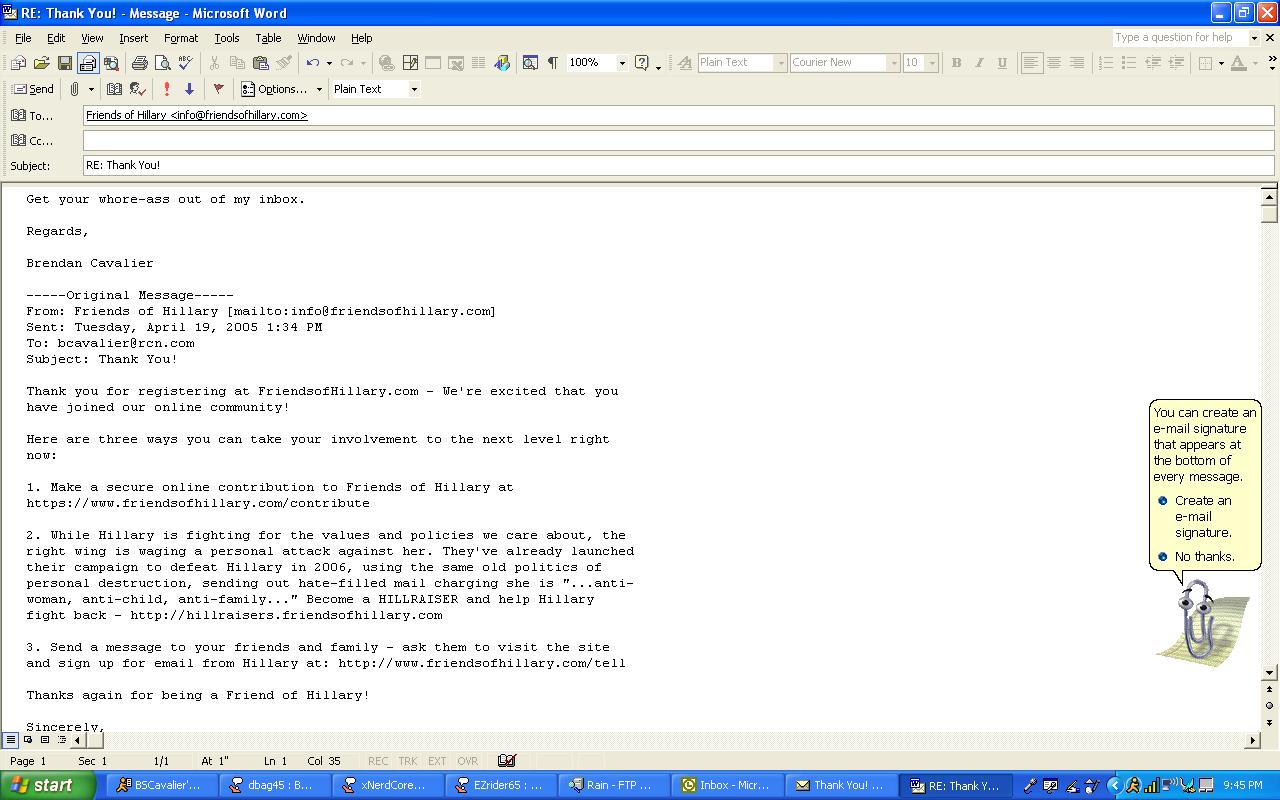Image resolution: width=1280 pixels, height=800 pixels.
Task: Click the Open folder icon
Action: [41, 63]
